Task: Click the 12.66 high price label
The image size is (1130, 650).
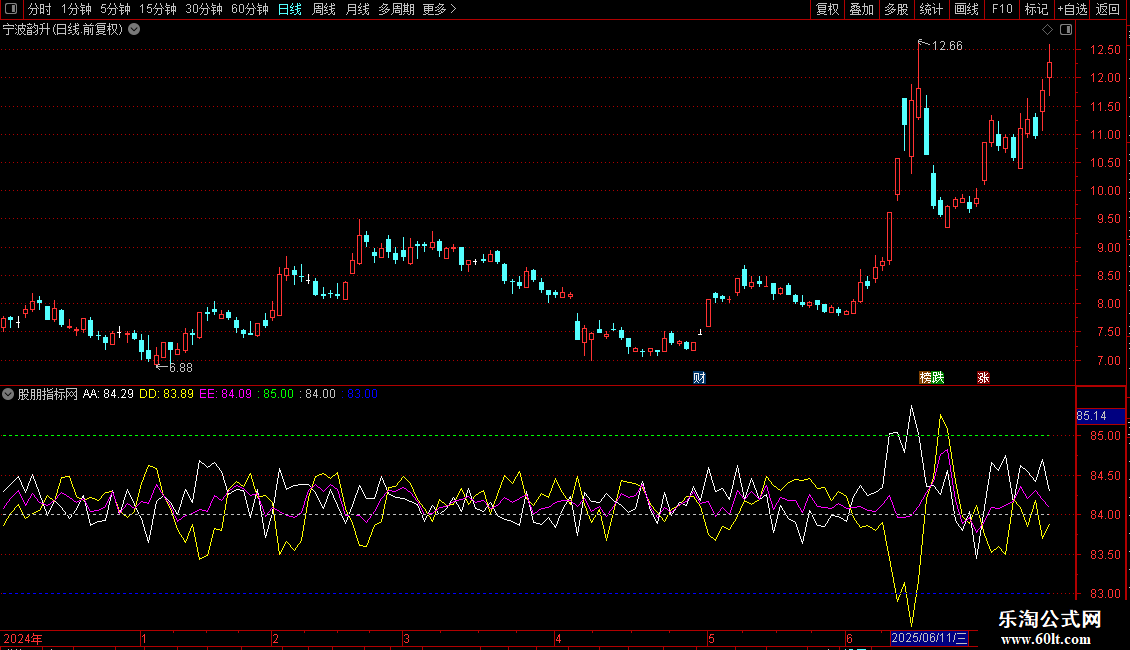Action: pyautogui.click(x=947, y=46)
